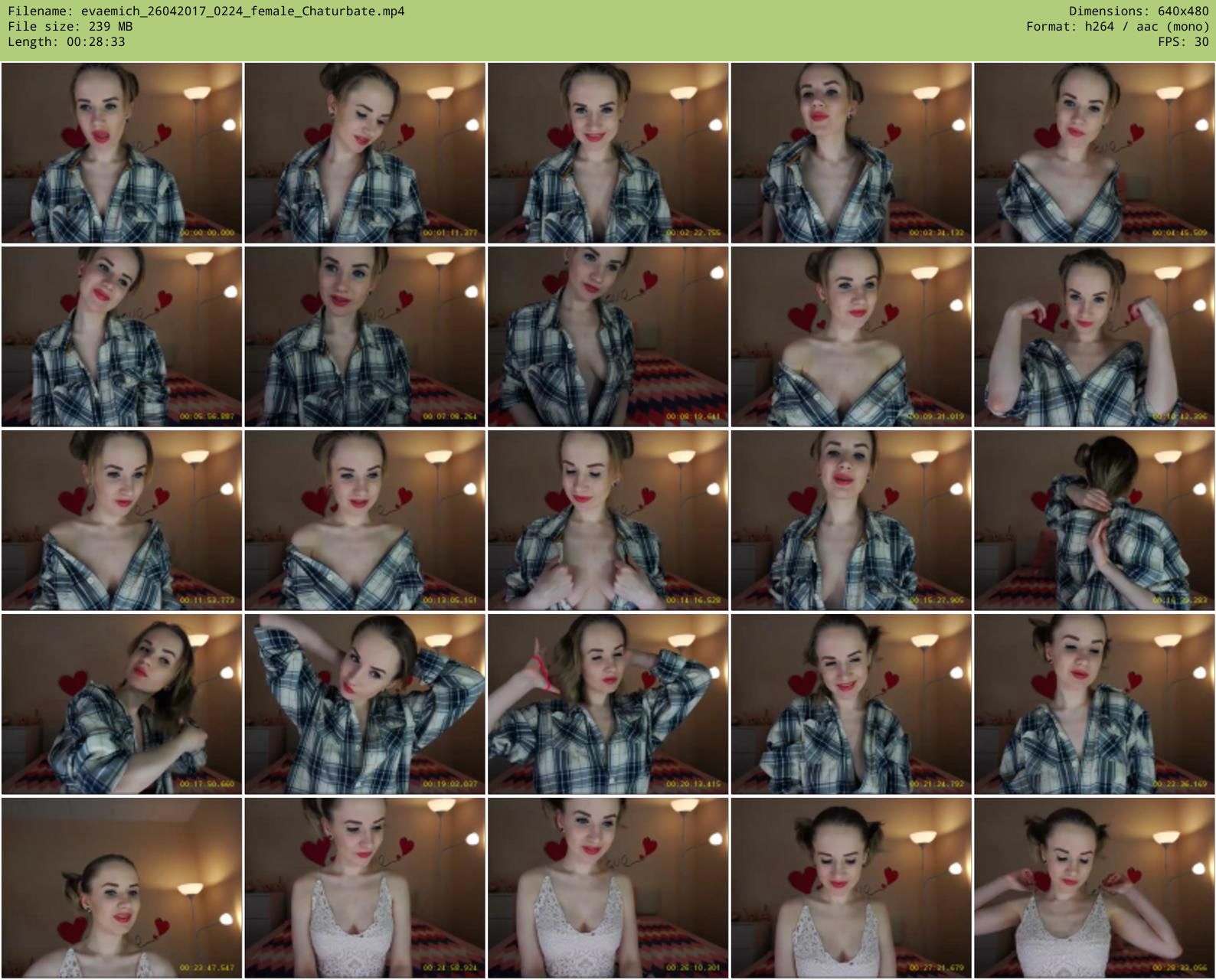Select the thumbnail at 00:19:02
Image resolution: width=1216 pixels, height=980 pixels.
(364, 704)
